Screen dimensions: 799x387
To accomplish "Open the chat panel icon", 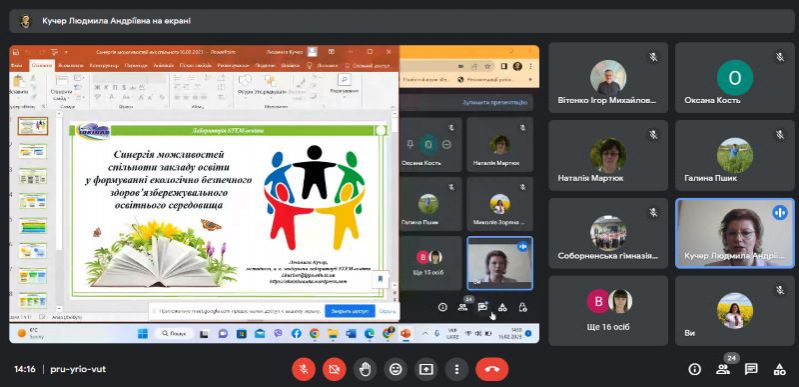I will [751, 369].
